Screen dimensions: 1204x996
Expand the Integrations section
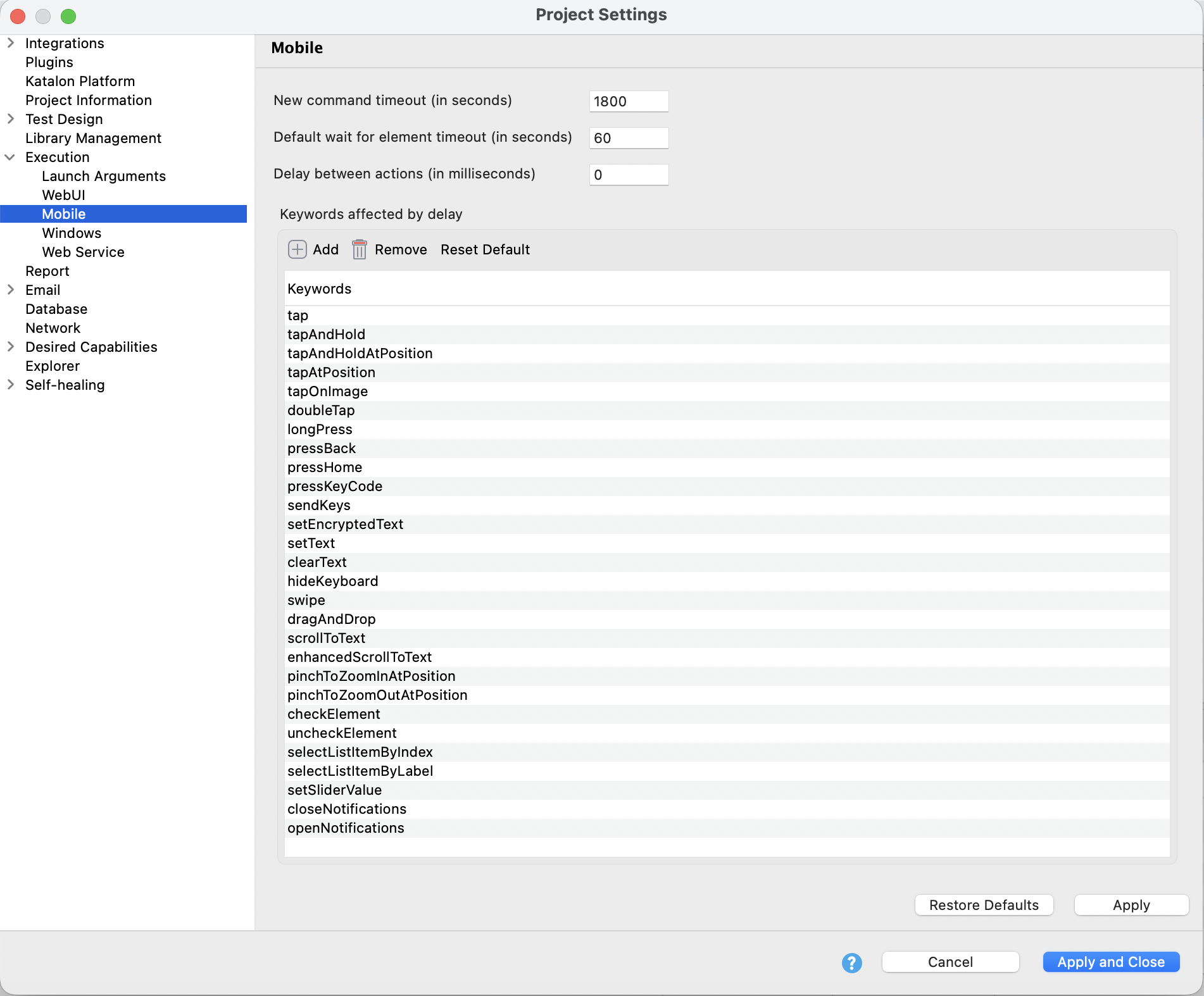pos(10,42)
